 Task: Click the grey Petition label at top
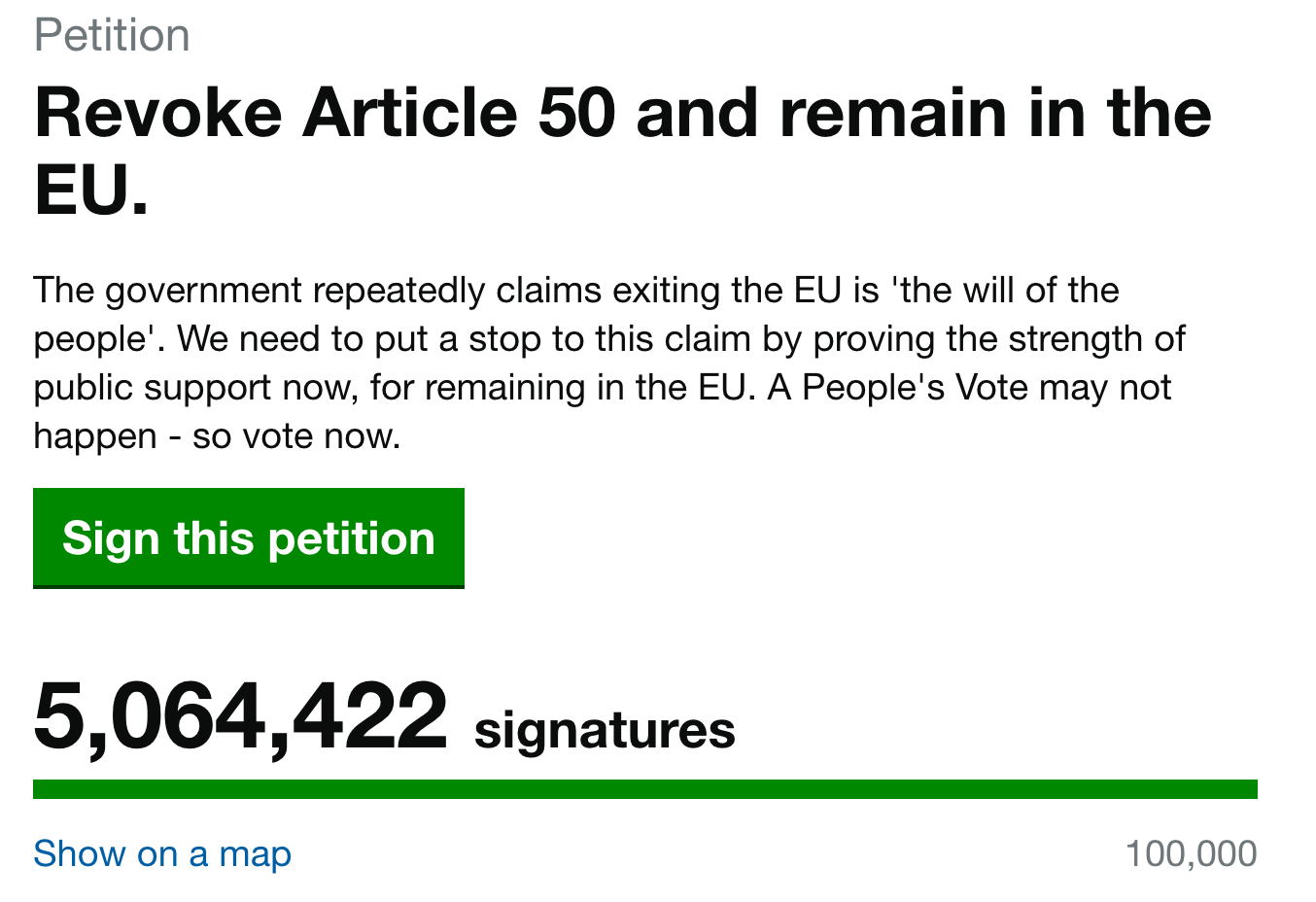point(112,36)
